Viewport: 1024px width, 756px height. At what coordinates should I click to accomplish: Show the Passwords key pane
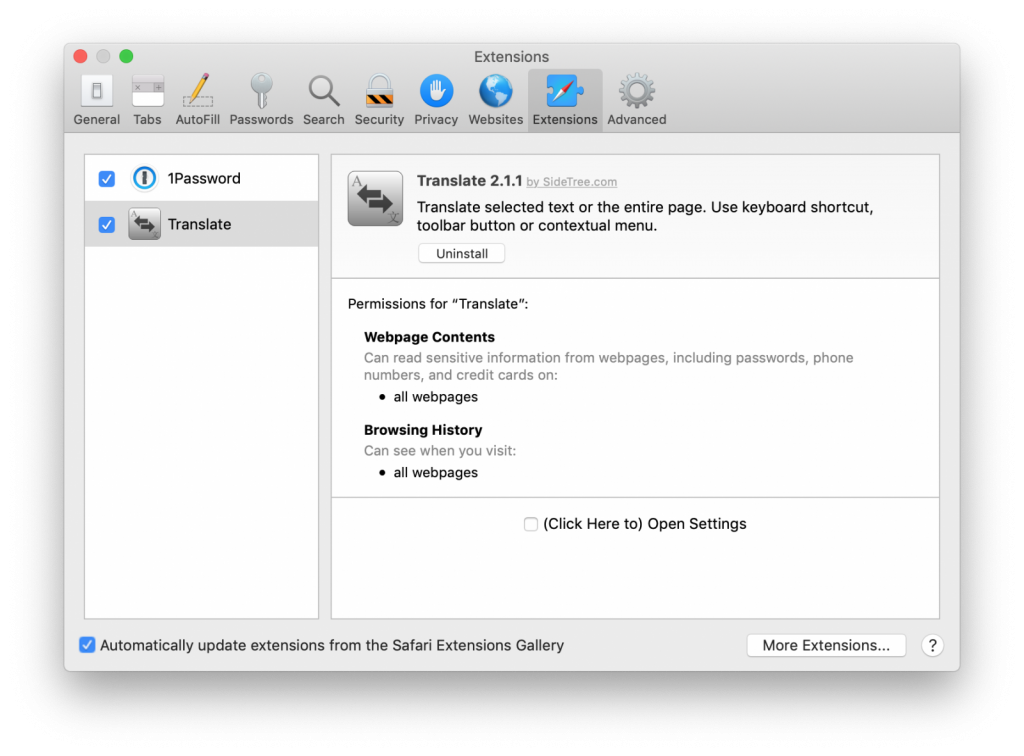(x=261, y=100)
